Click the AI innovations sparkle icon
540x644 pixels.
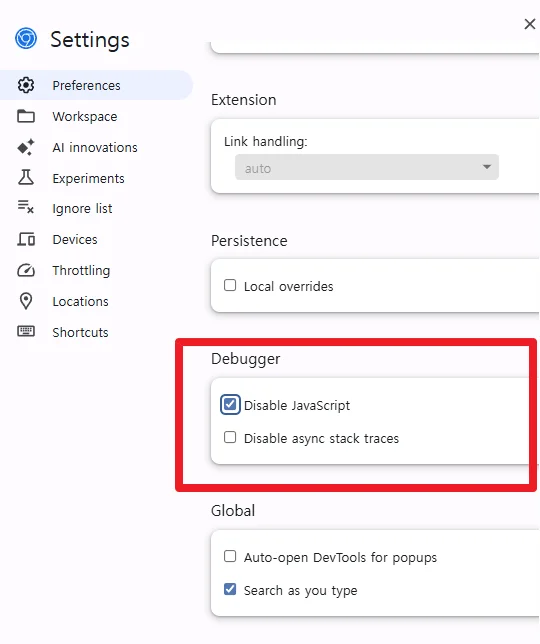(26, 147)
